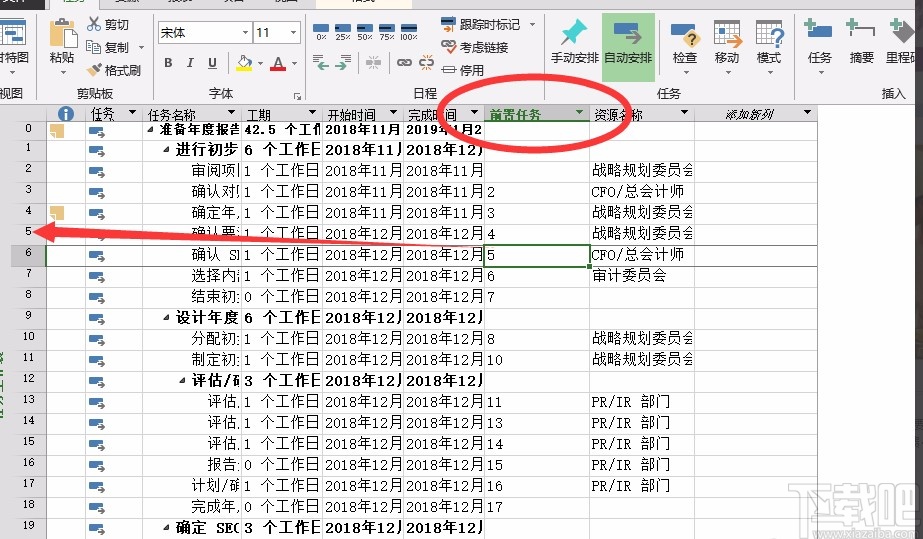Viewport: 923px width, 539px height.
Task: Toggle Respect Links (考虑链接)
Action: pos(475,47)
